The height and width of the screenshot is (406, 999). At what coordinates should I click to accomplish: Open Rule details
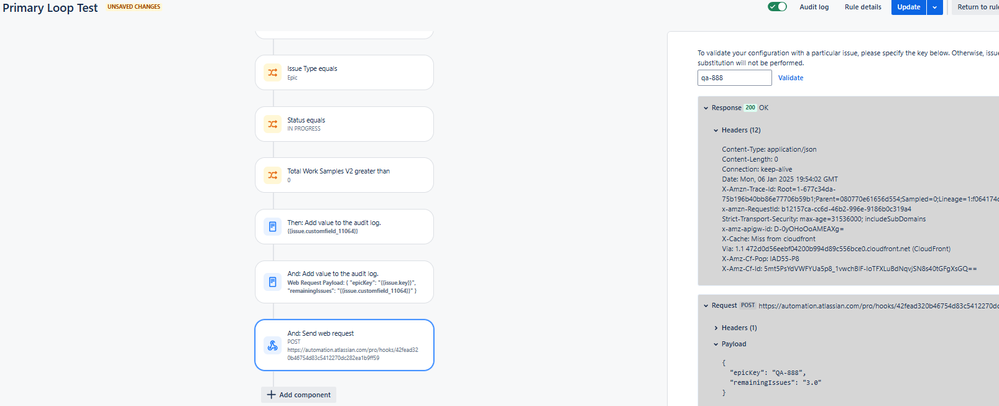863,7
